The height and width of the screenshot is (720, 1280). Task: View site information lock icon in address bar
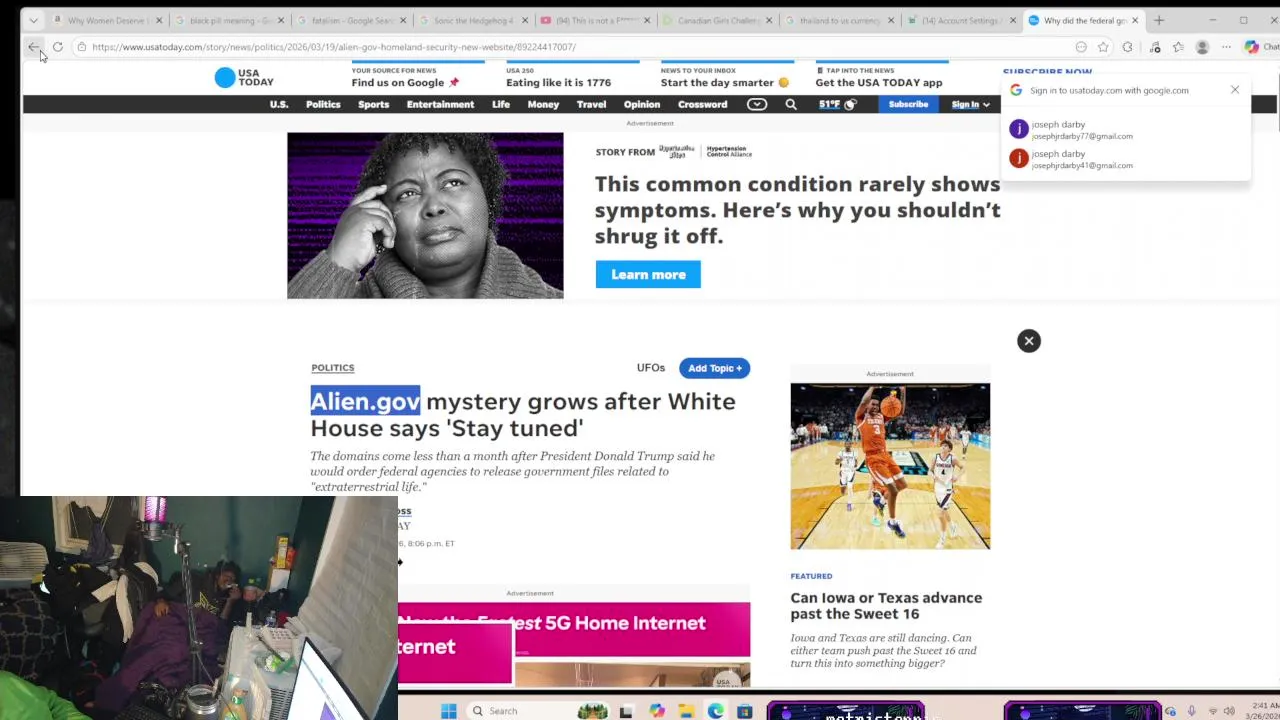(82, 47)
